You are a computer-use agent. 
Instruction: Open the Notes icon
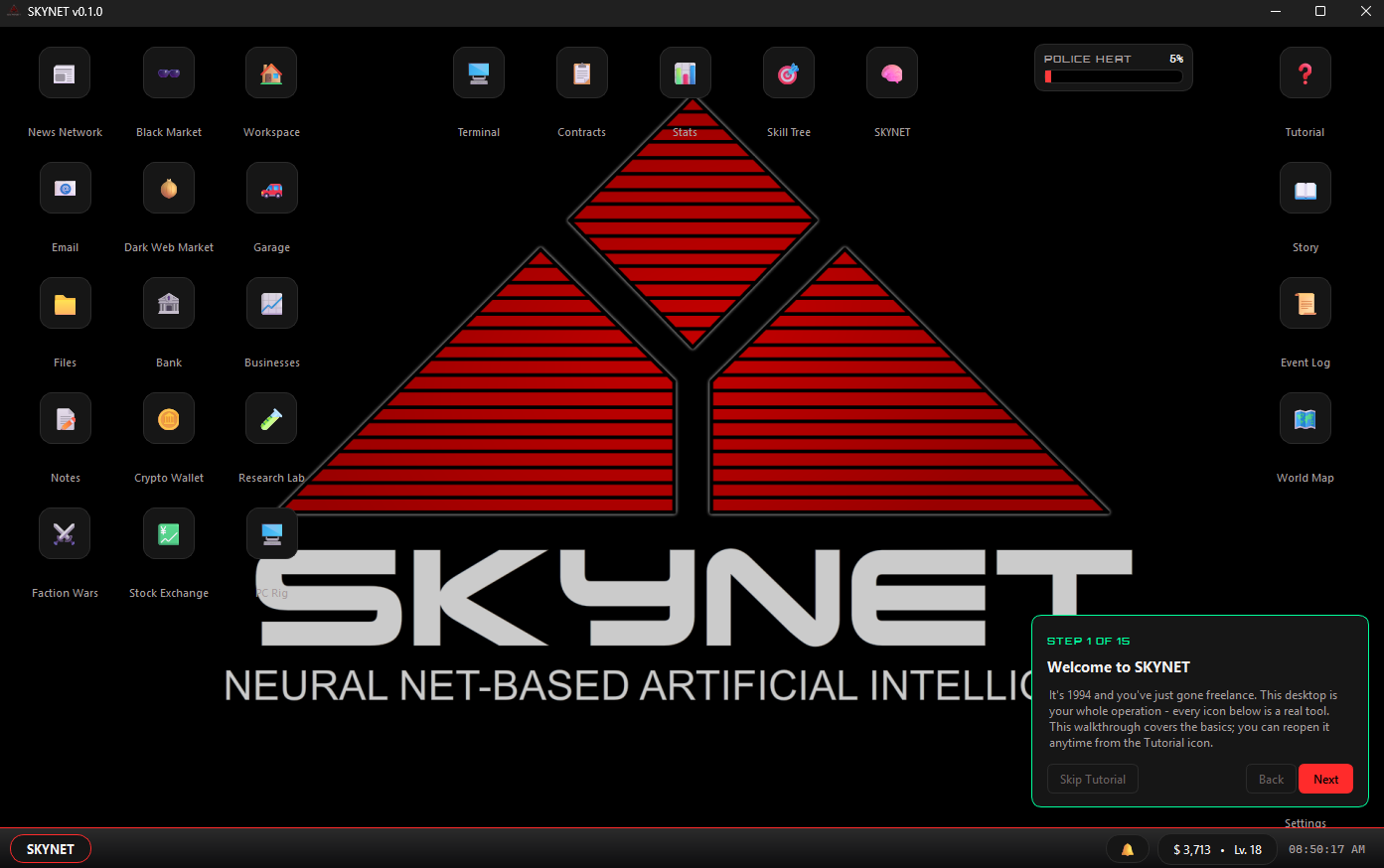pos(66,419)
